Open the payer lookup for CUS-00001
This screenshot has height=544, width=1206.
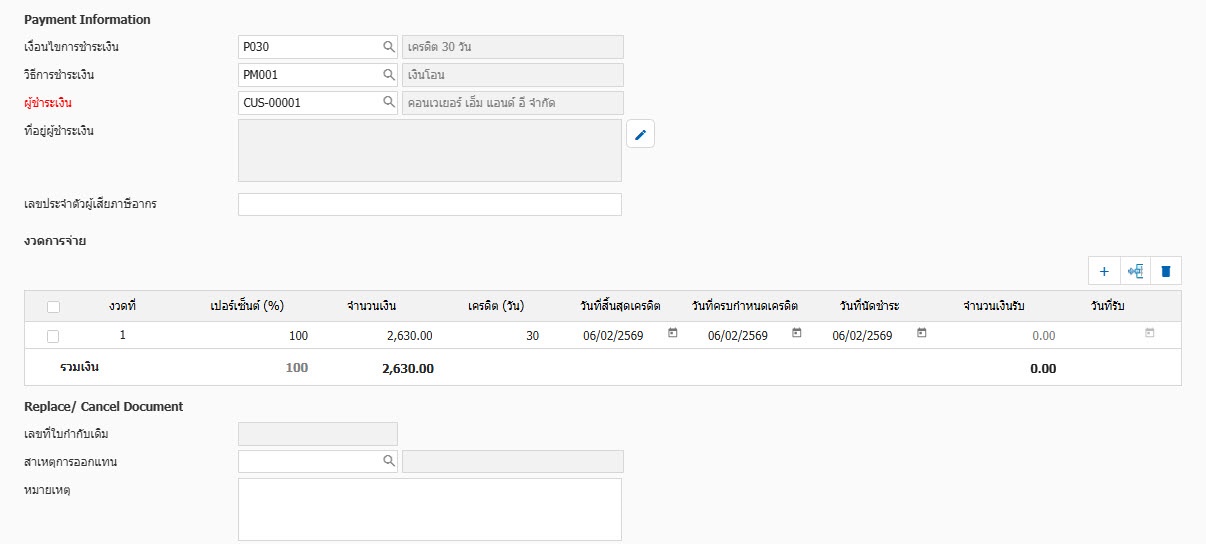(388, 103)
